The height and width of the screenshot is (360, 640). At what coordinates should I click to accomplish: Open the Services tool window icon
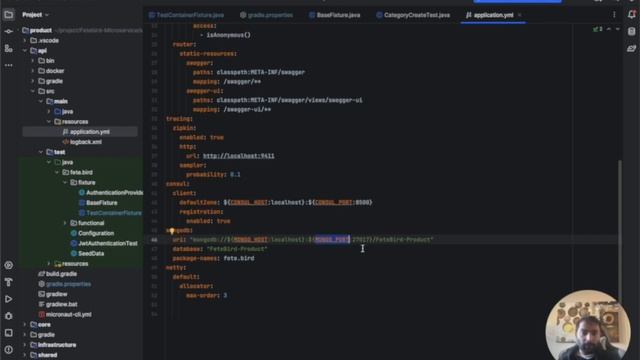[x=9, y=265]
